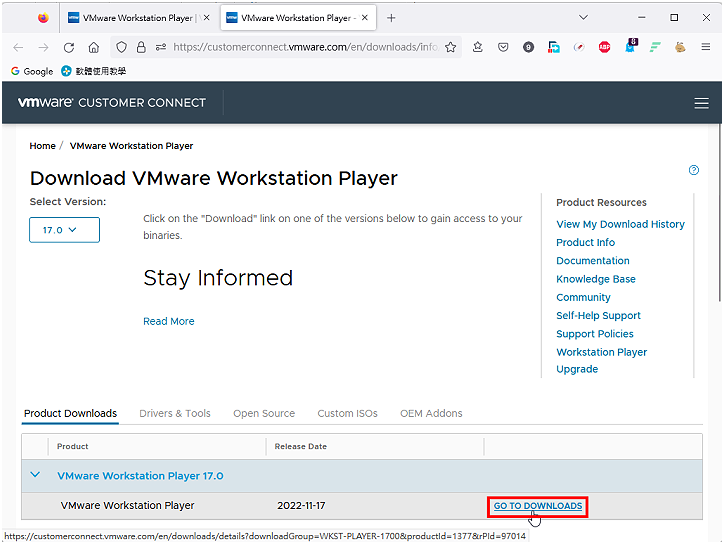Click the browser Back arrow
This screenshot has width=724, height=544.
pos(18,47)
